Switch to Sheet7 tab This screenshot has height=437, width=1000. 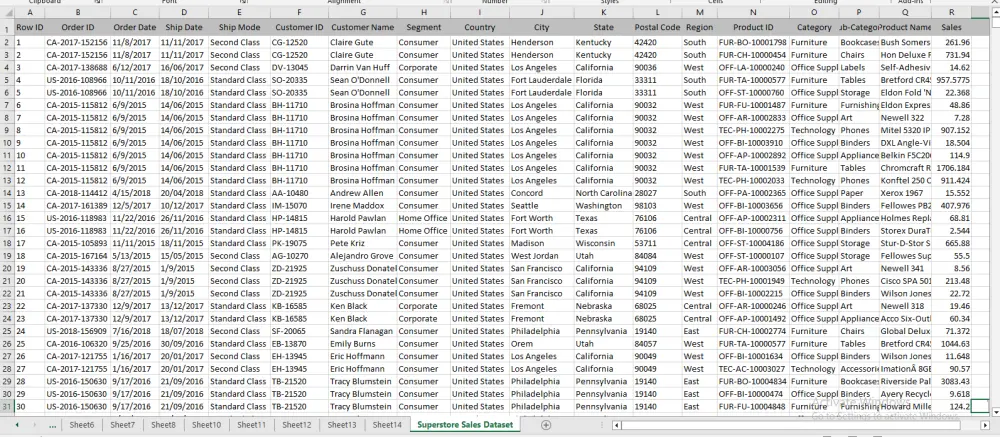pos(122,425)
